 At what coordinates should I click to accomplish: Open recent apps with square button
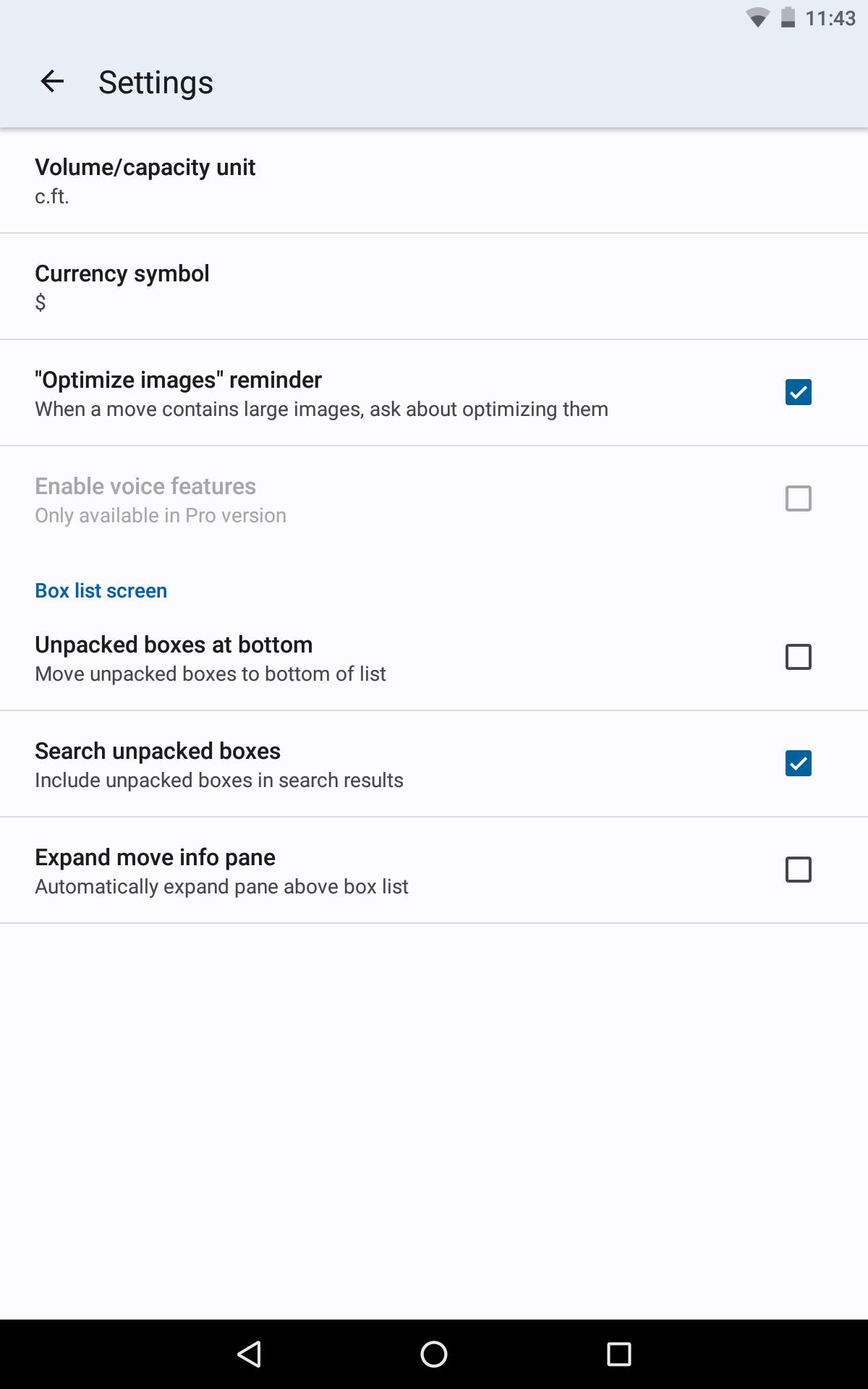tap(619, 1354)
